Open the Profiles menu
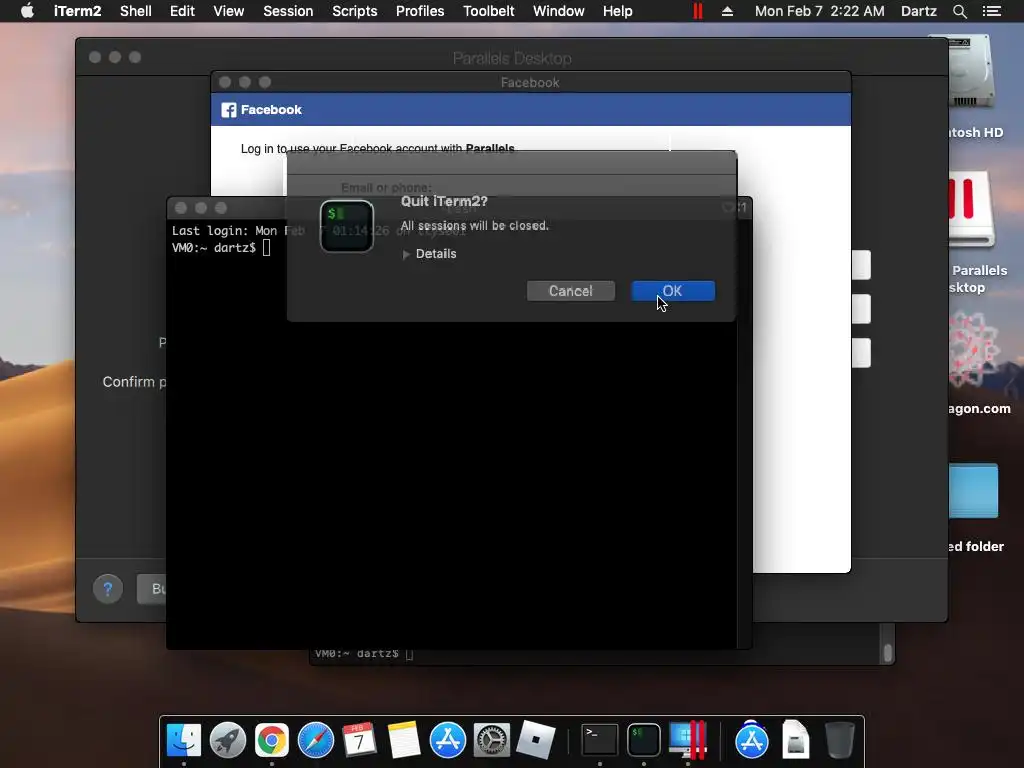The width and height of the screenshot is (1024, 768). [420, 11]
